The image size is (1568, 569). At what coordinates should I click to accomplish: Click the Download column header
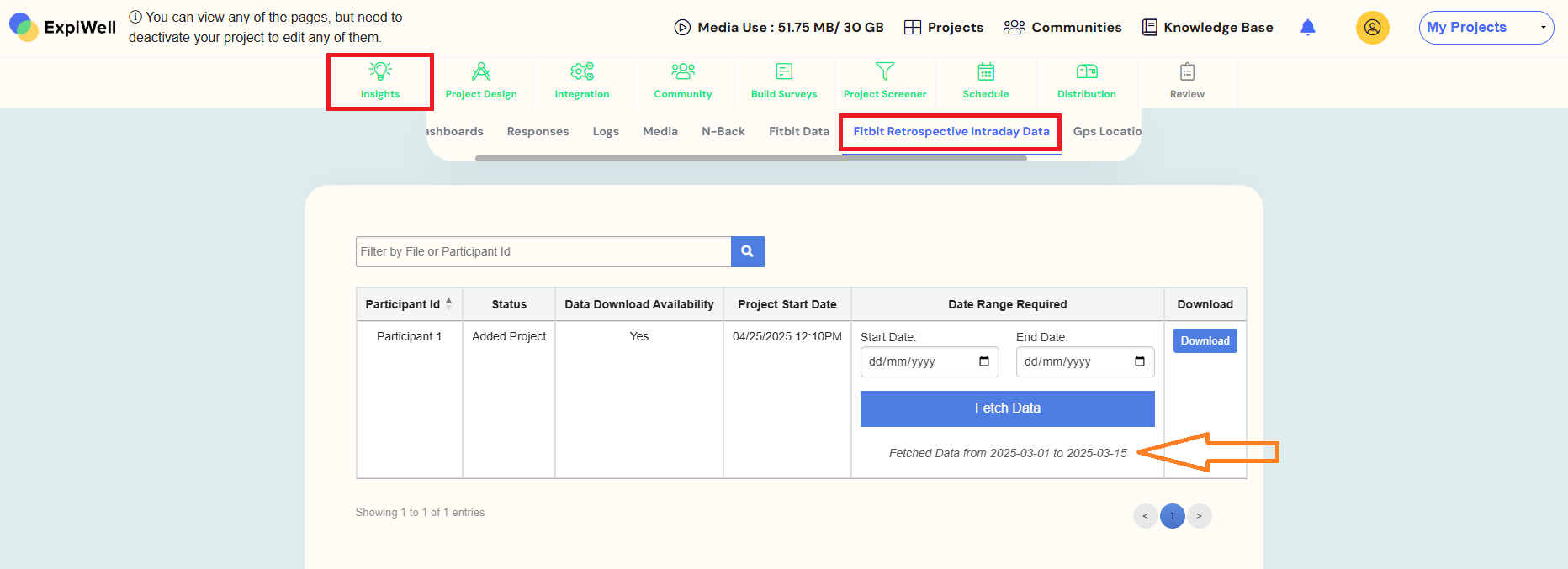(1205, 304)
